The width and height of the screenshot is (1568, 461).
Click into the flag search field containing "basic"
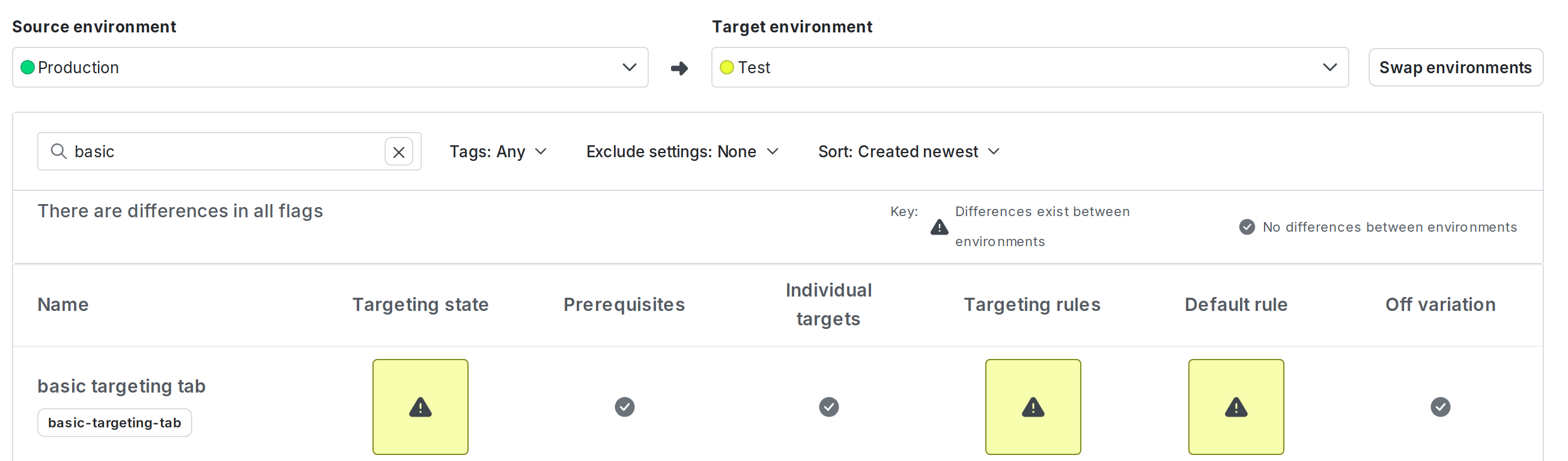pyautogui.click(x=225, y=152)
